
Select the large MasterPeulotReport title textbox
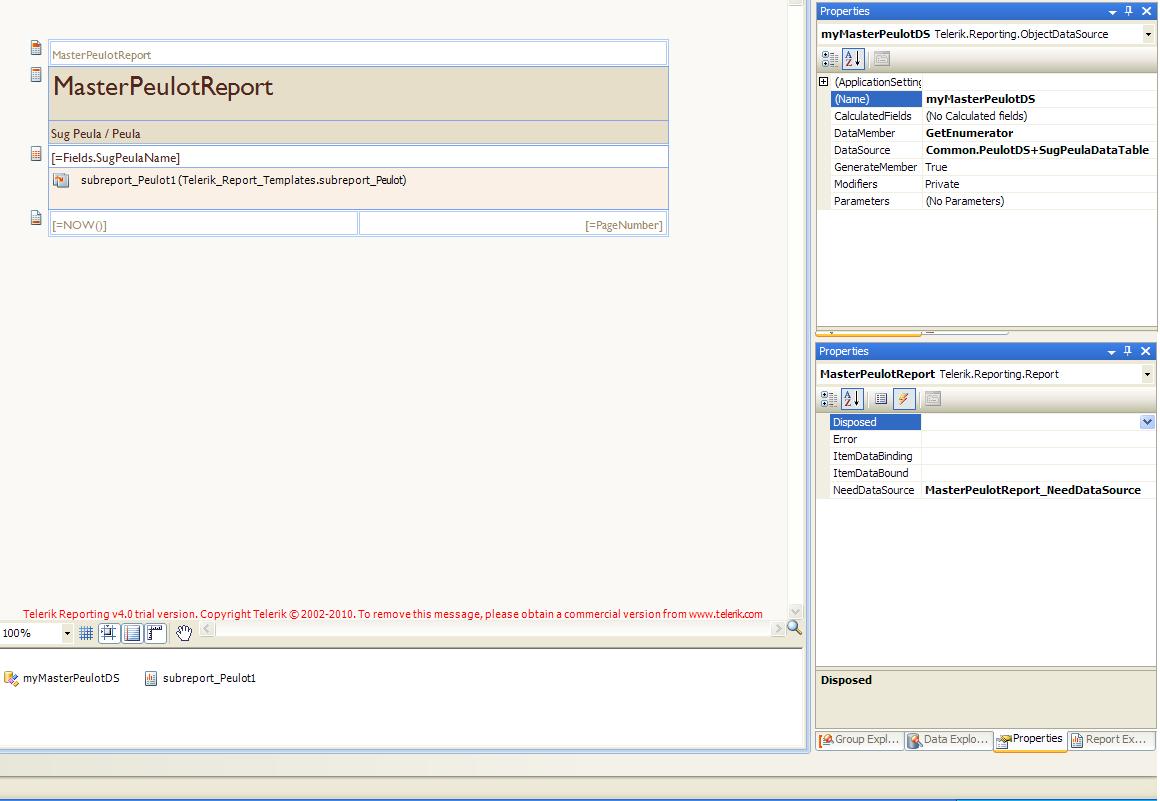(x=358, y=94)
